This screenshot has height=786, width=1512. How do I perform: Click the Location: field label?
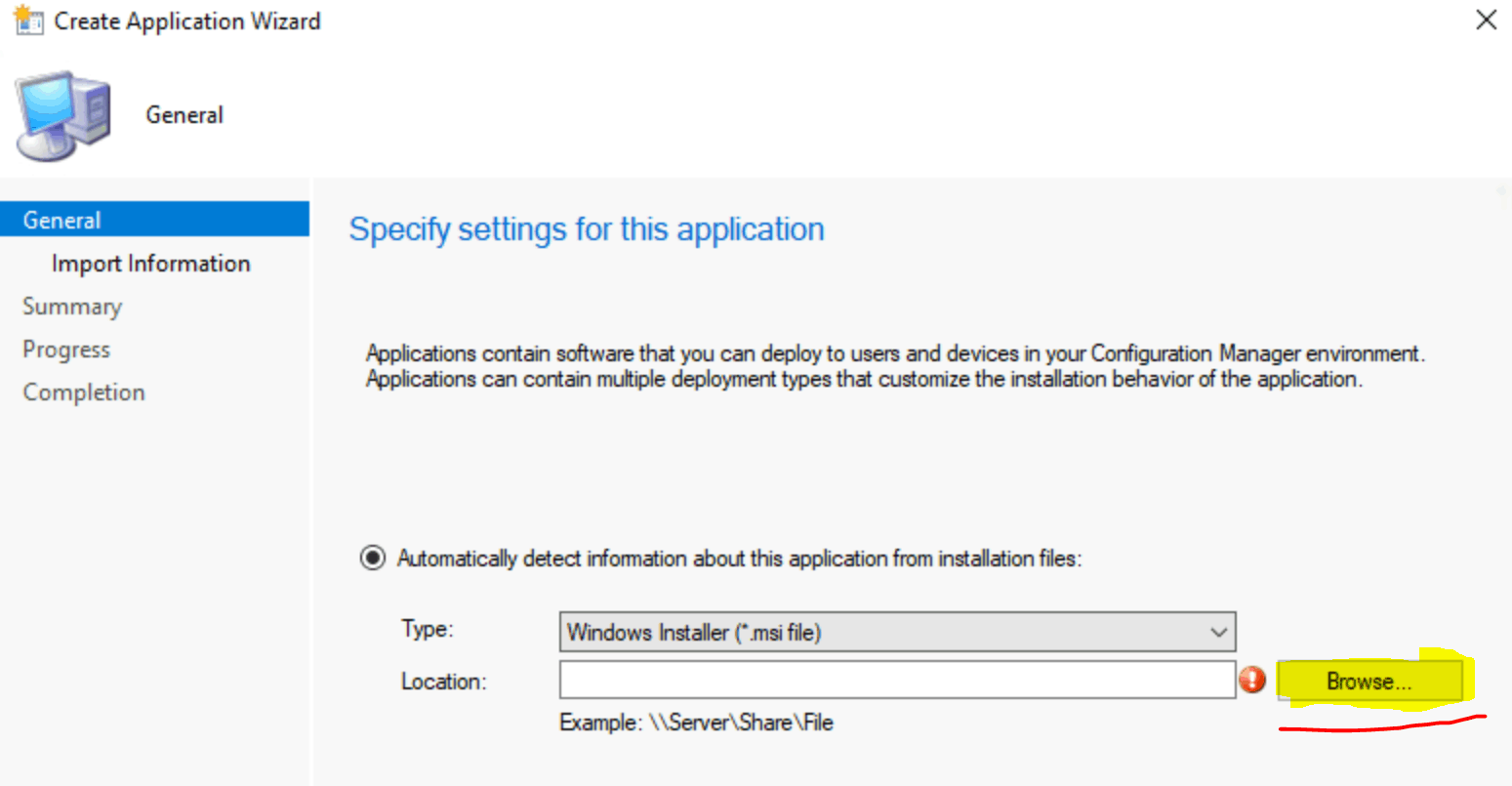point(443,682)
